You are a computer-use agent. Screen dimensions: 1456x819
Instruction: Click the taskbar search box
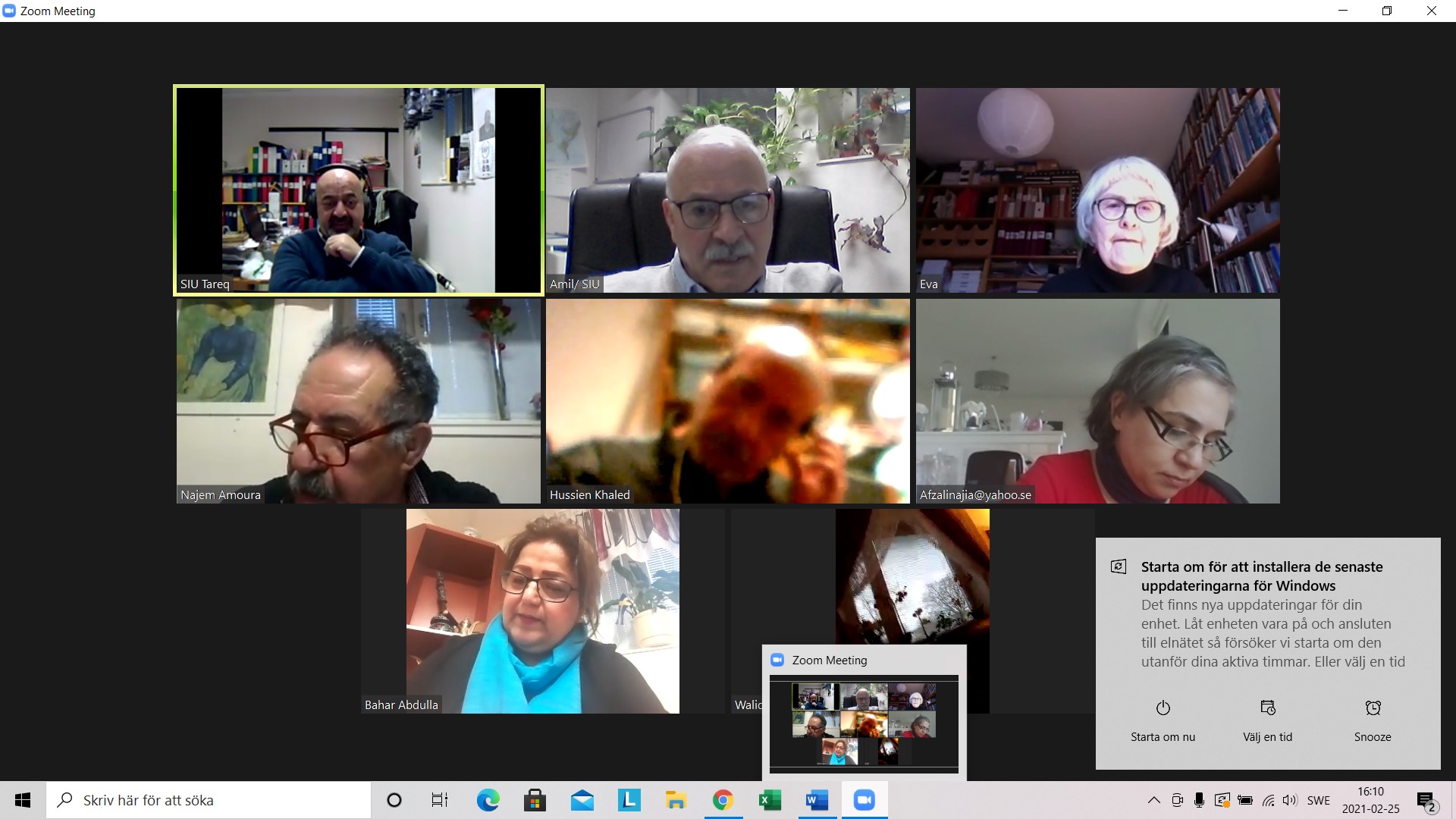(x=209, y=800)
